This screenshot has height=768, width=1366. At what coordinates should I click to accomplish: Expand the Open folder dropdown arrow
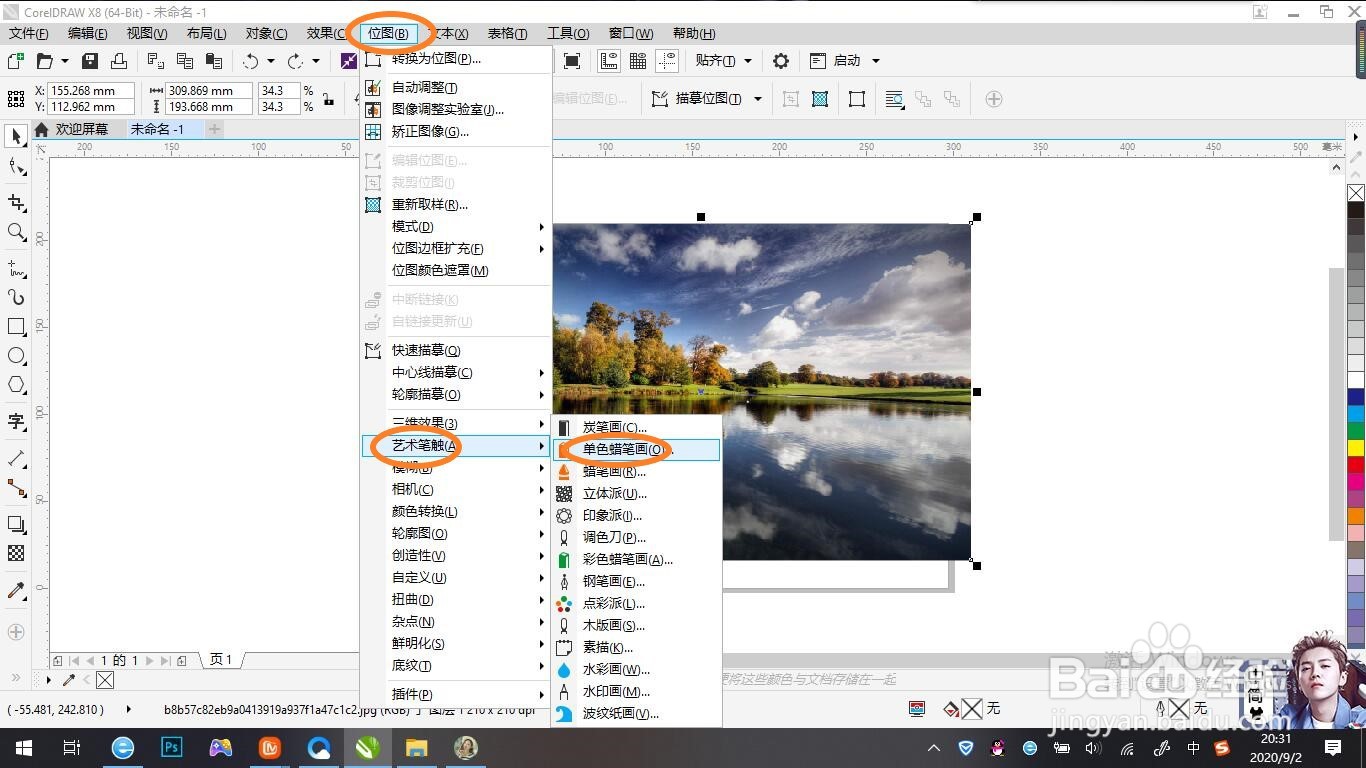tap(65, 61)
